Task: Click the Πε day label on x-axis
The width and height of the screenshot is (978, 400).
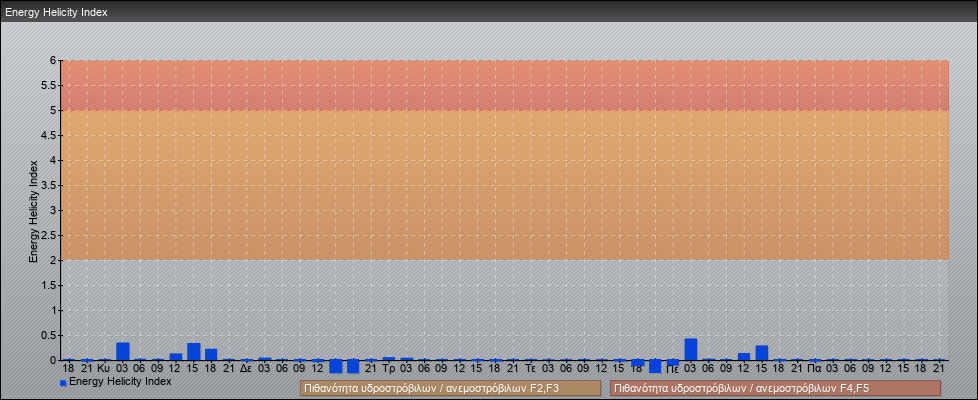Action: point(672,369)
